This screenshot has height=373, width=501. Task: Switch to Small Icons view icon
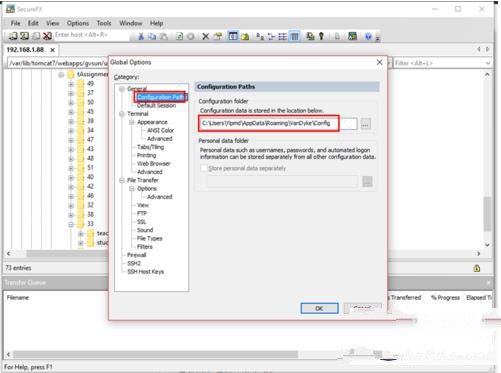[x=271, y=36]
